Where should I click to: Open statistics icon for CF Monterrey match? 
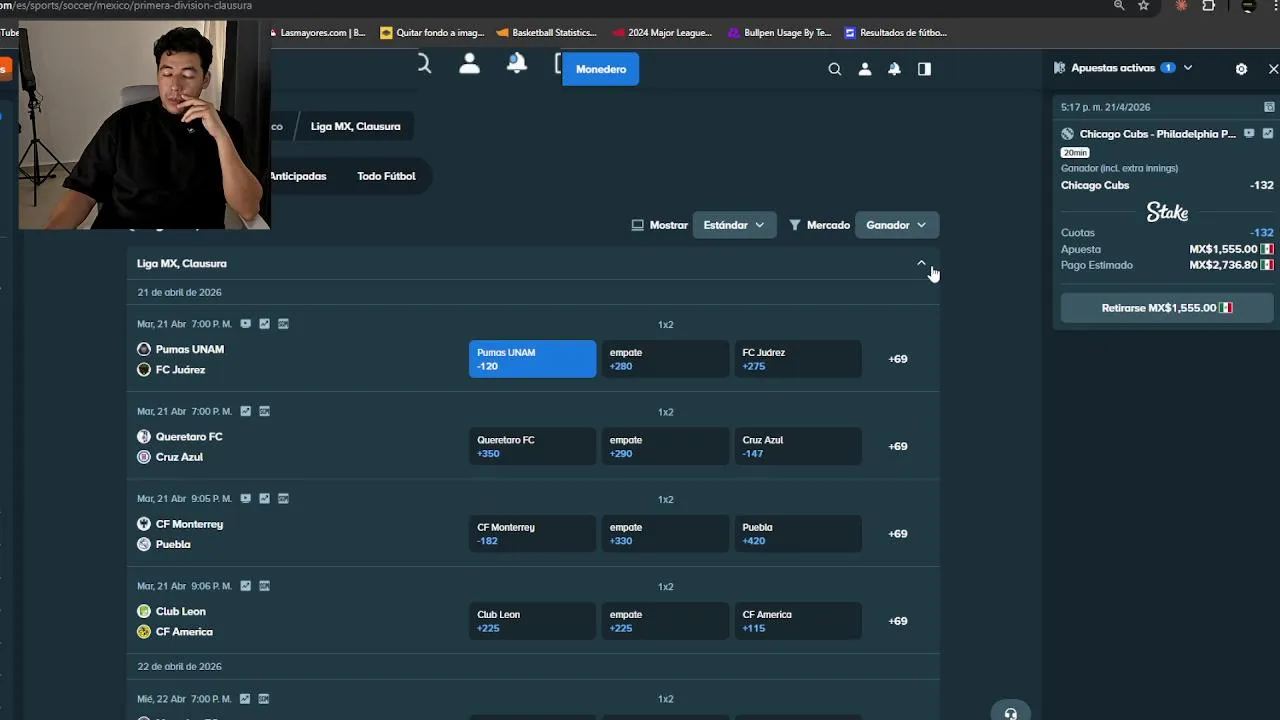point(264,498)
